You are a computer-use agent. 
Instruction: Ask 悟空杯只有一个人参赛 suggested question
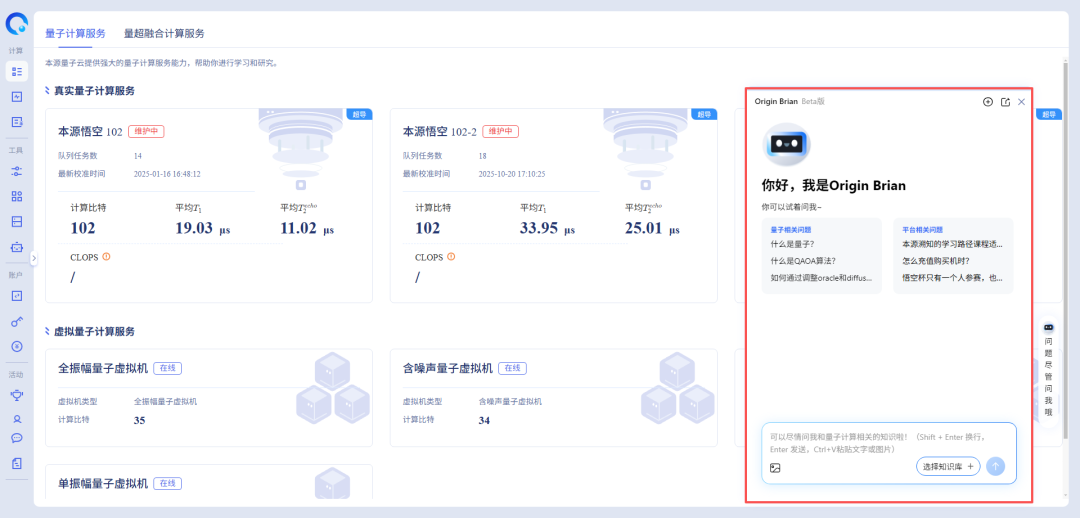tap(953, 278)
